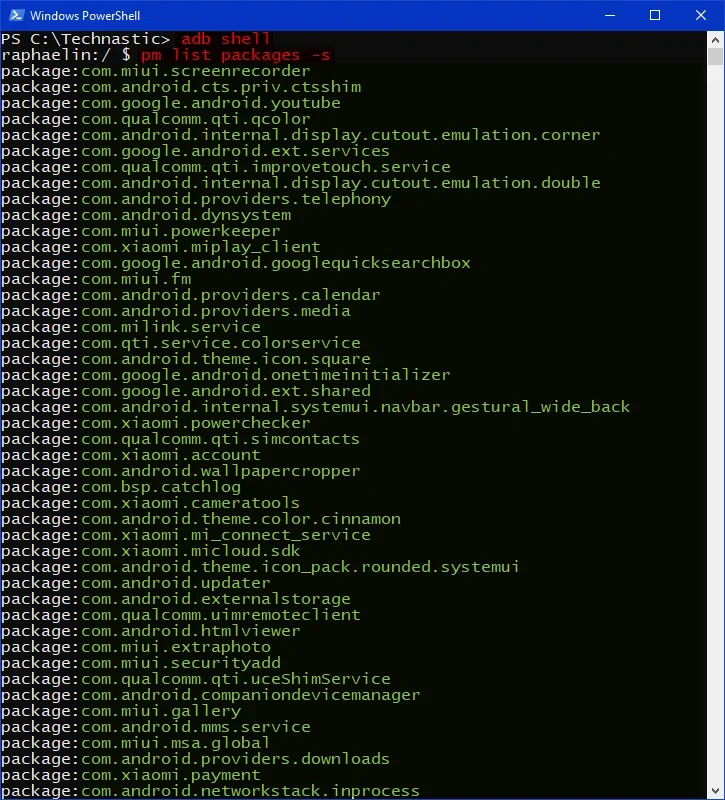
Task: Click com.qti.service.colorservice line
Action: click(x=181, y=343)
